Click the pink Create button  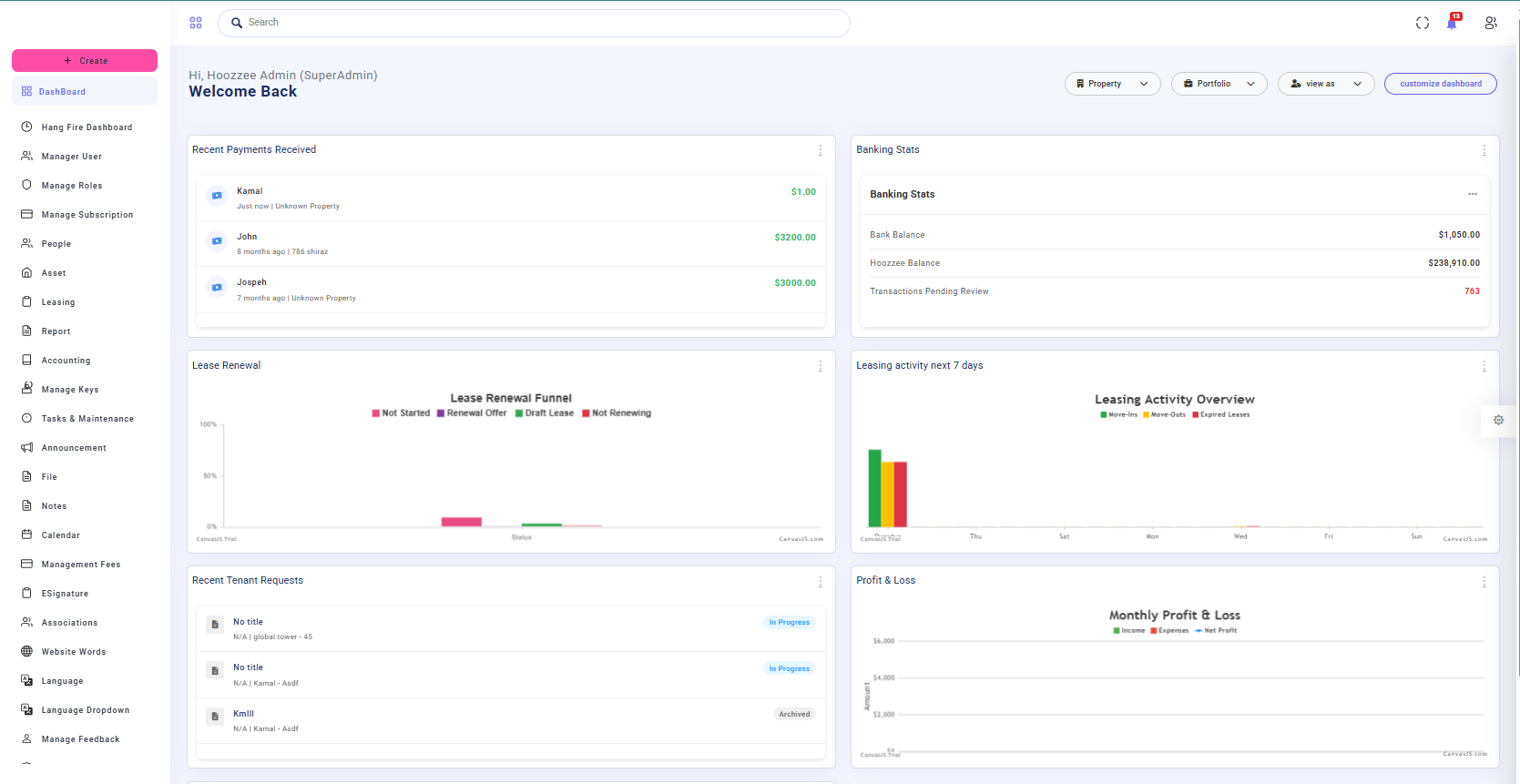85,61
